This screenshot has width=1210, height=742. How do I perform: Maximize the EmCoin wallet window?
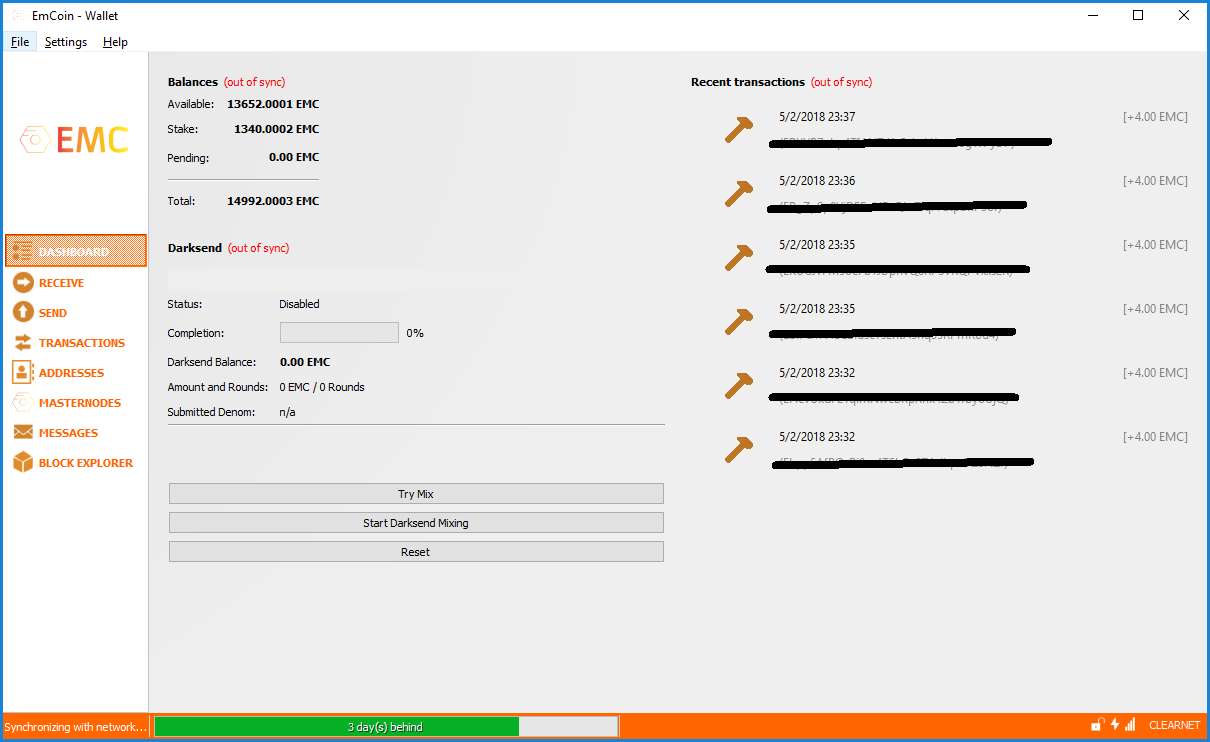[x=1138, y=16]
